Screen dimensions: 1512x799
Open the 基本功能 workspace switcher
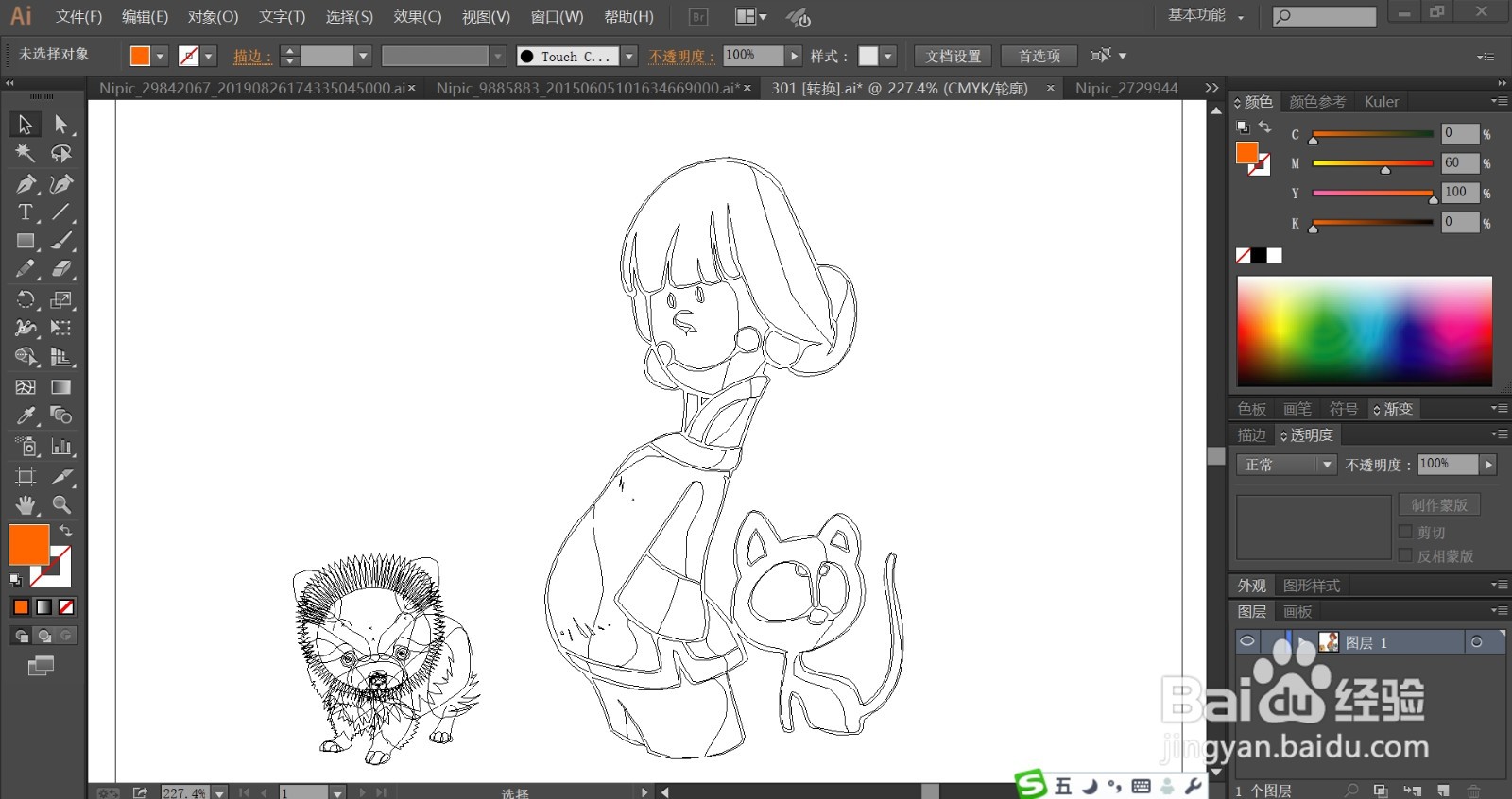1206,16
